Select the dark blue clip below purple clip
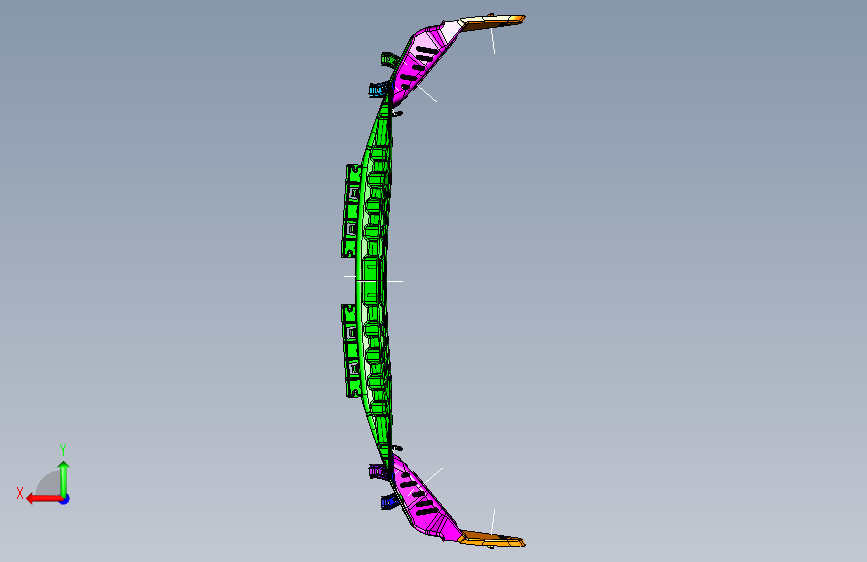This screenshot has width=867, height=562. (390, 502)
